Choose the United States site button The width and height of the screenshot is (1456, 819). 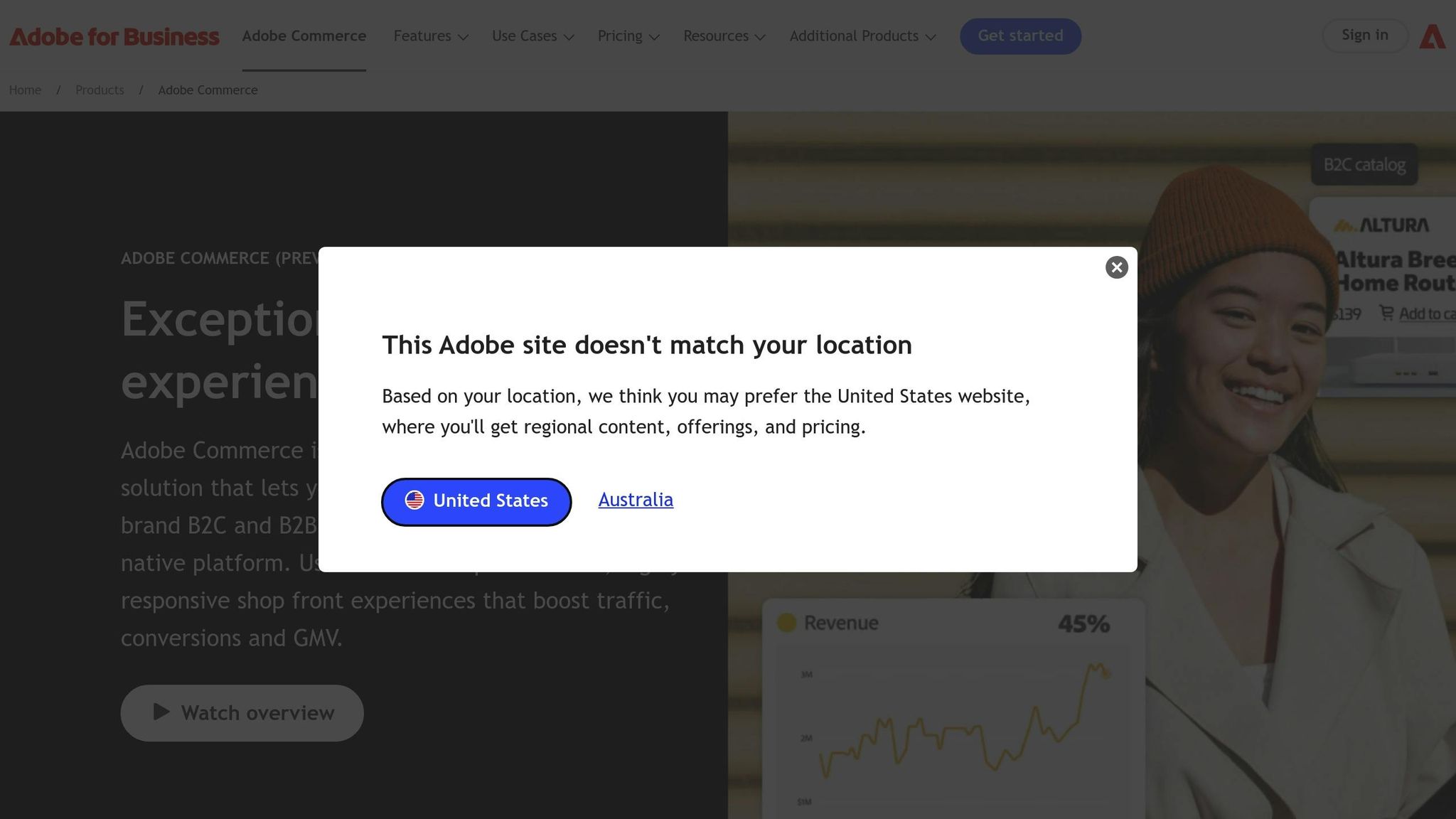[x=476, y=502]
